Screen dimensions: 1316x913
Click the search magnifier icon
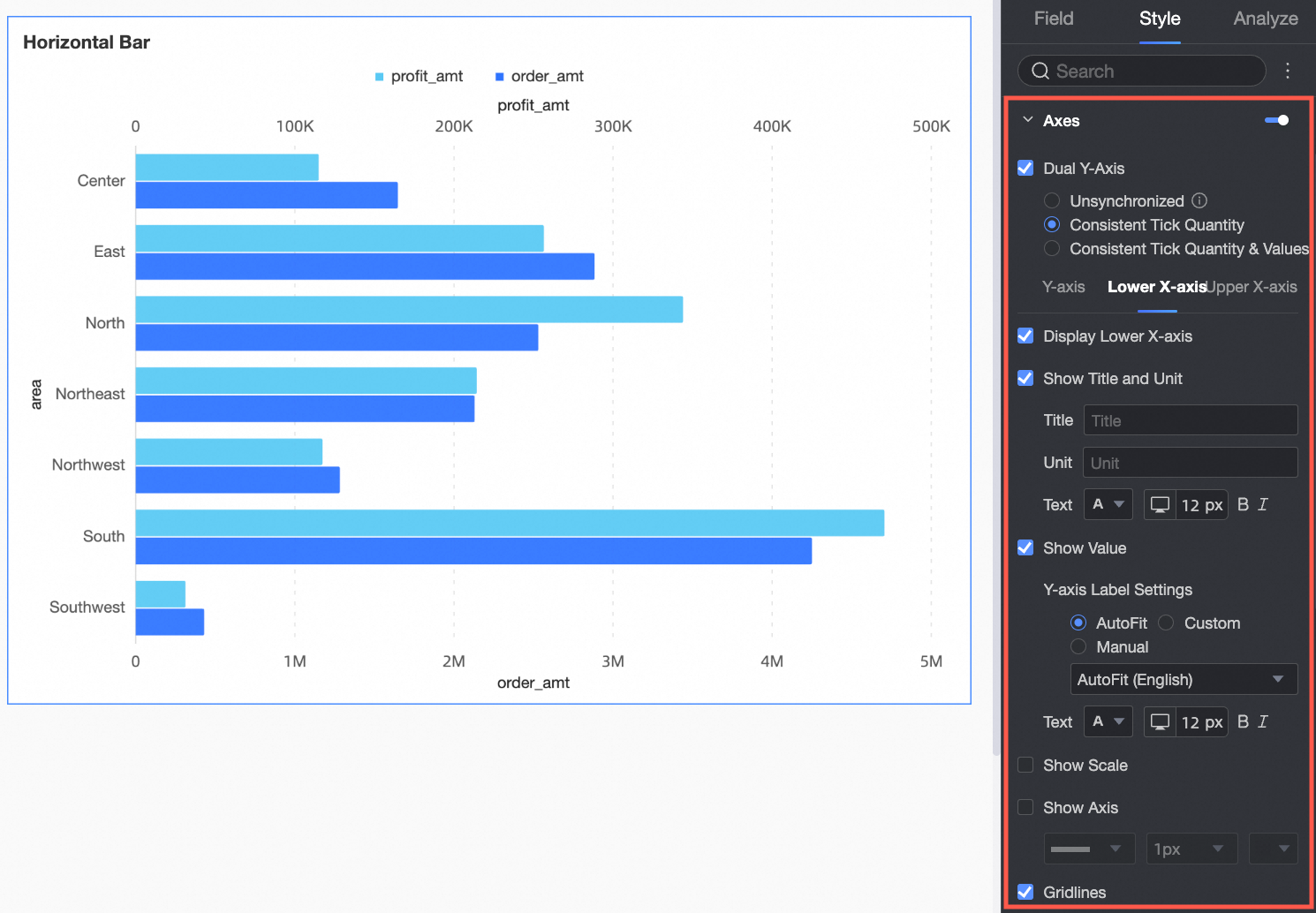tap(1040, 72)
